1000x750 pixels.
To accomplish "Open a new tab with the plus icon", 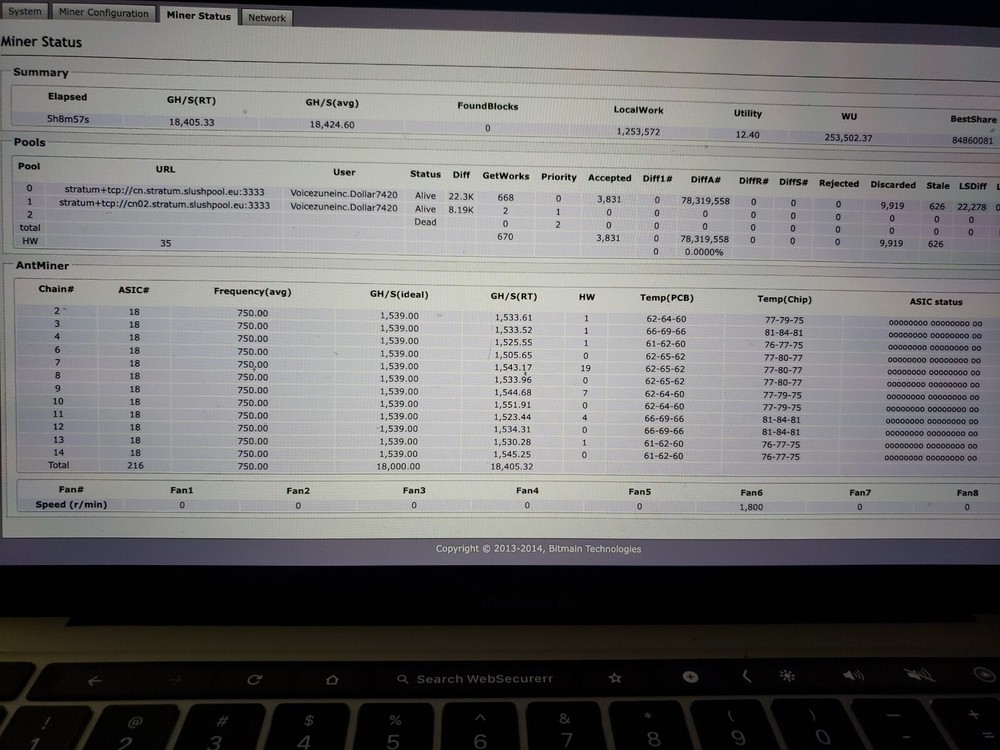I will 690,678.
